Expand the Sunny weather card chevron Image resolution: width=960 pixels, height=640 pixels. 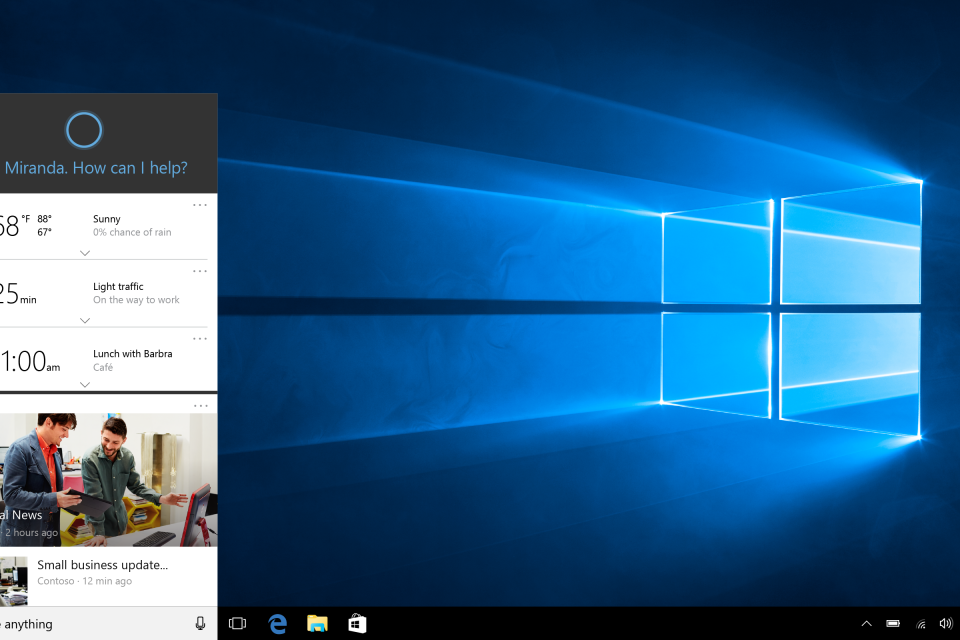85,253
